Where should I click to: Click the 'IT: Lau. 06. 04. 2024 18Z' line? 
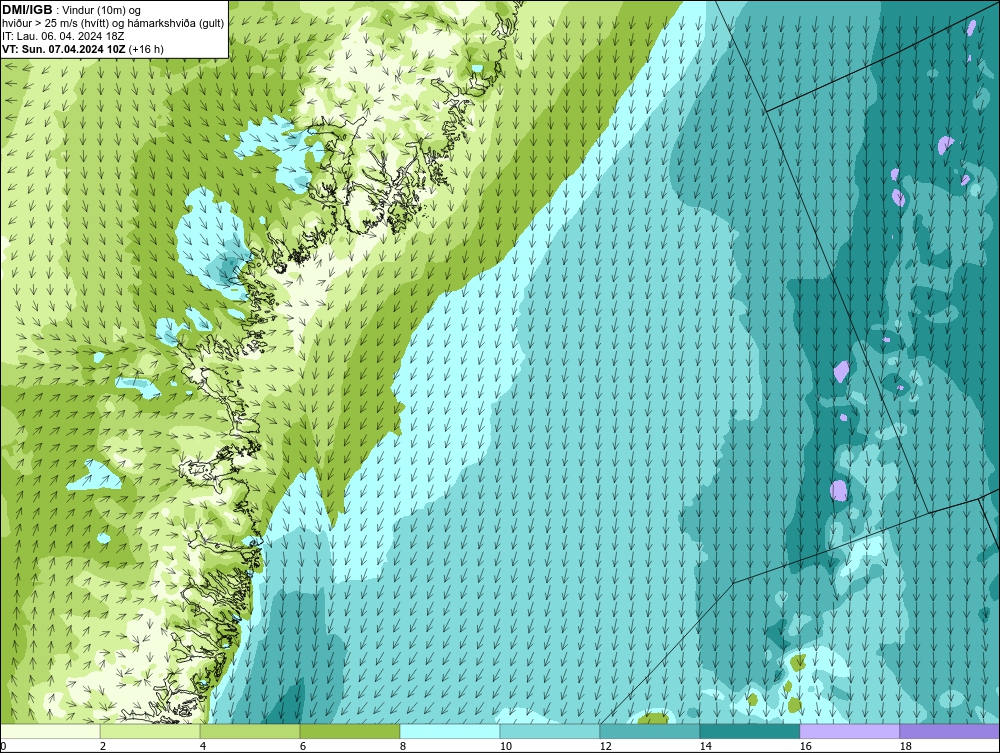63,36
